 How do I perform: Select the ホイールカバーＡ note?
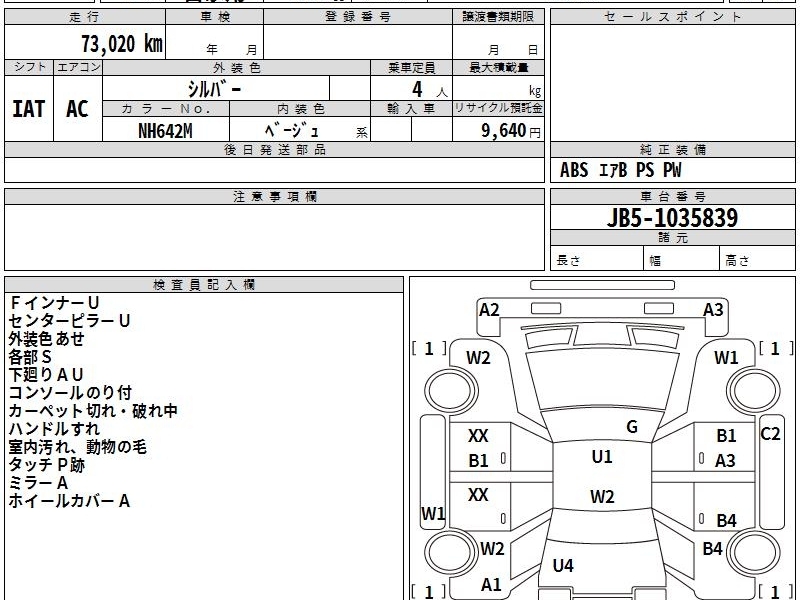coord(69,501)
